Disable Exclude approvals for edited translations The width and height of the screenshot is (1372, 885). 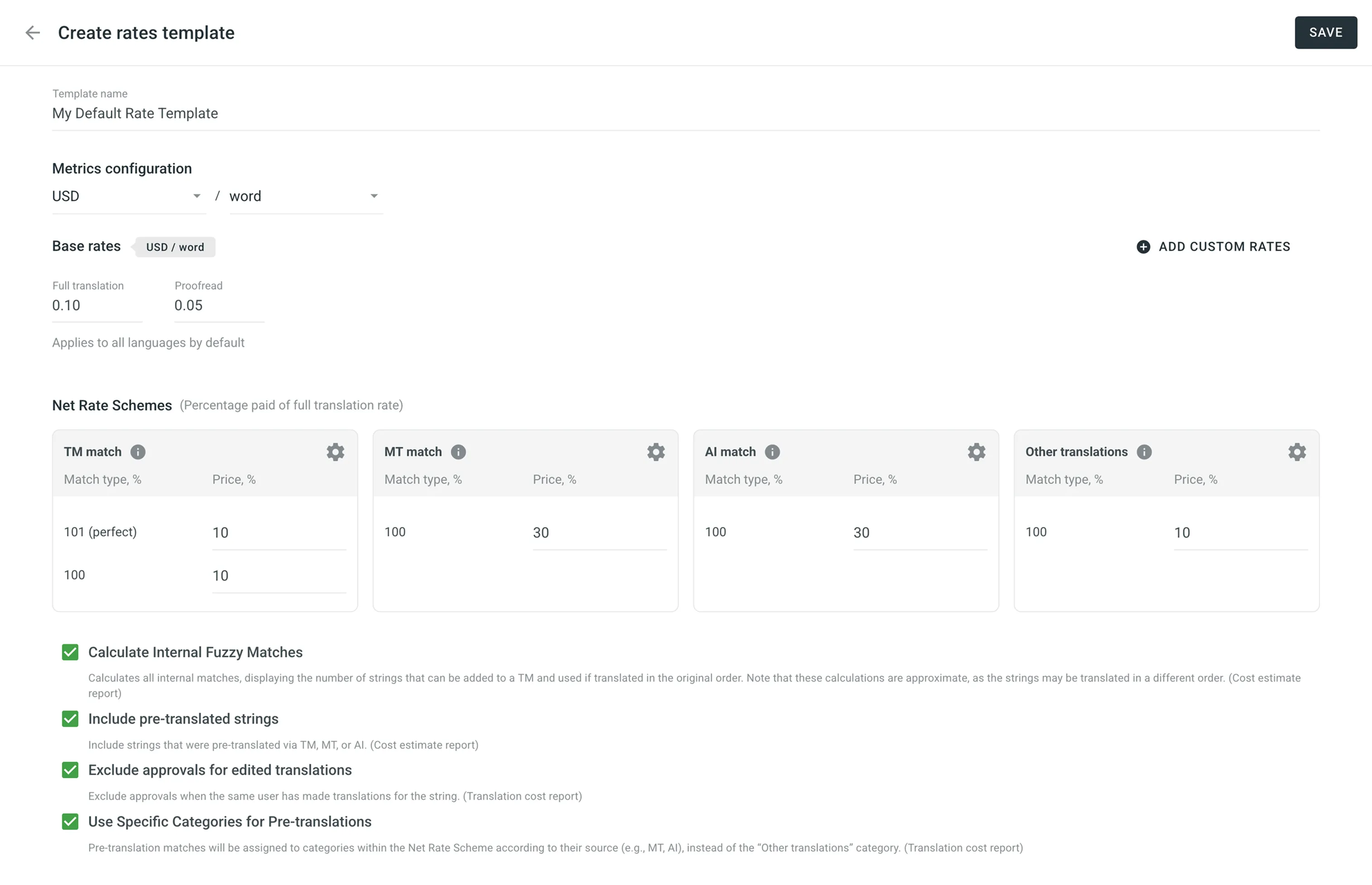point(70,770)
